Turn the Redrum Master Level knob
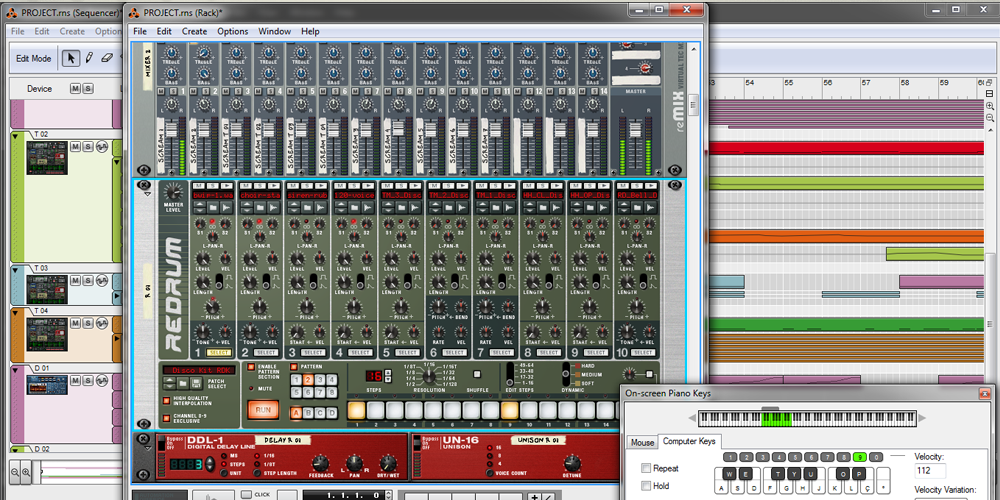This screenshot has width=1000, height=500. pos(173,191)
